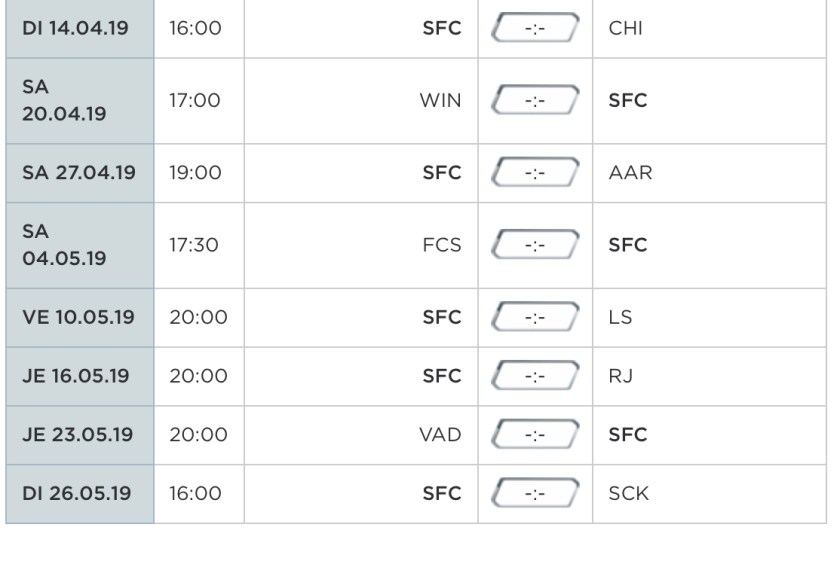This screenshot has width=840, height=570.
Task: Click the SFC vs SCK score box
Action: click(535, 493)
